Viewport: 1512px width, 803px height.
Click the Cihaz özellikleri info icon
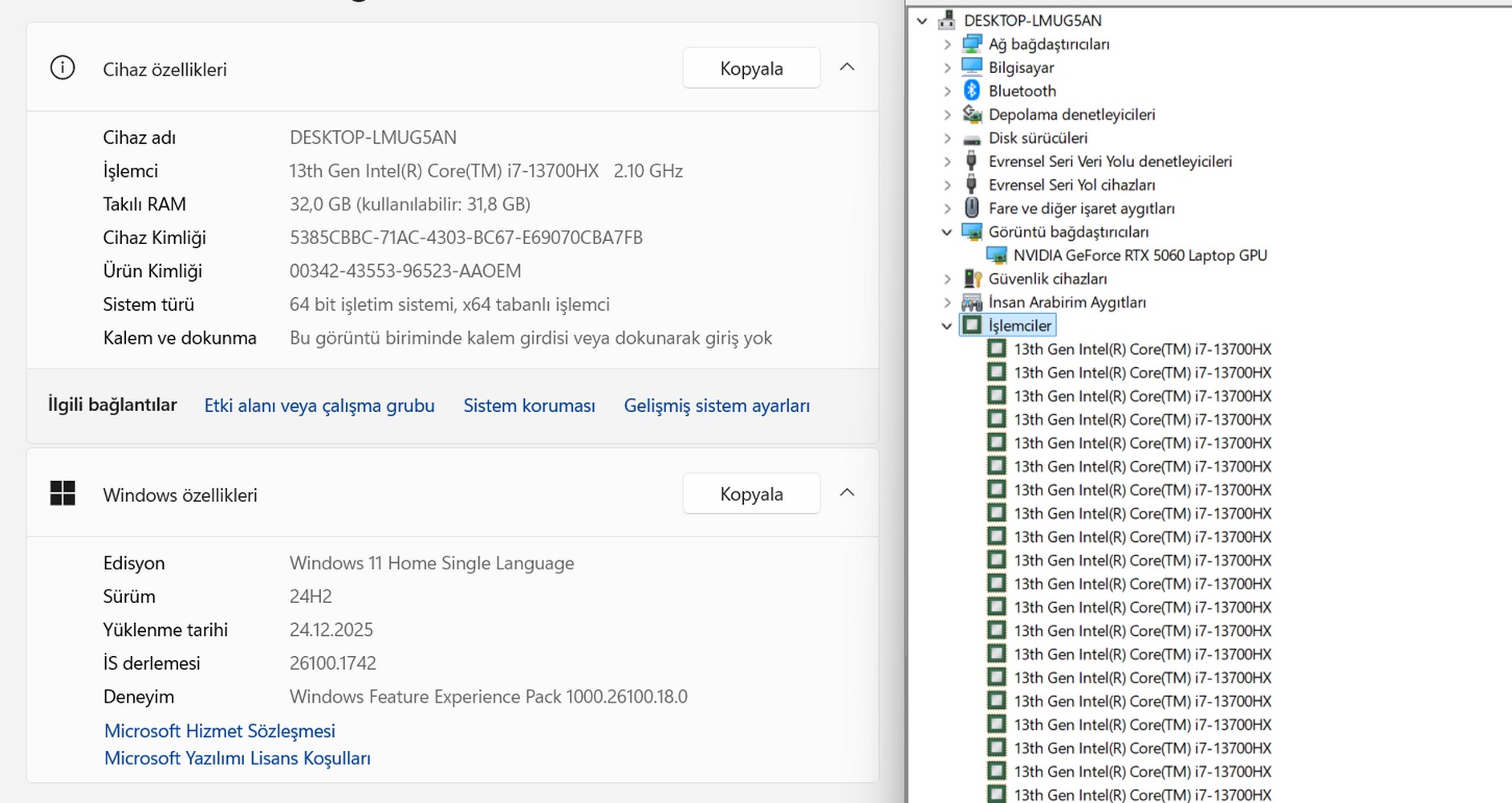(x=63, y=68)
